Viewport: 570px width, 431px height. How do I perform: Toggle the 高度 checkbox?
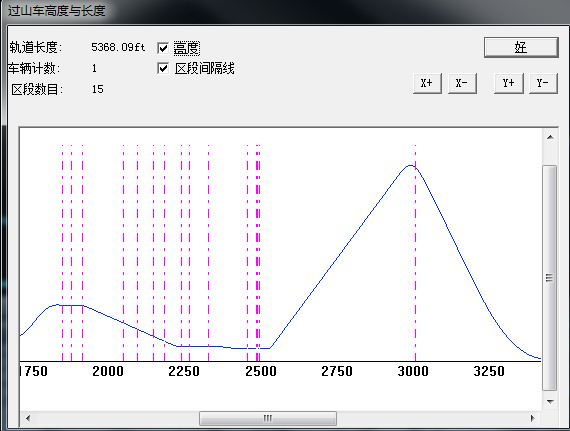click(163, 48)
